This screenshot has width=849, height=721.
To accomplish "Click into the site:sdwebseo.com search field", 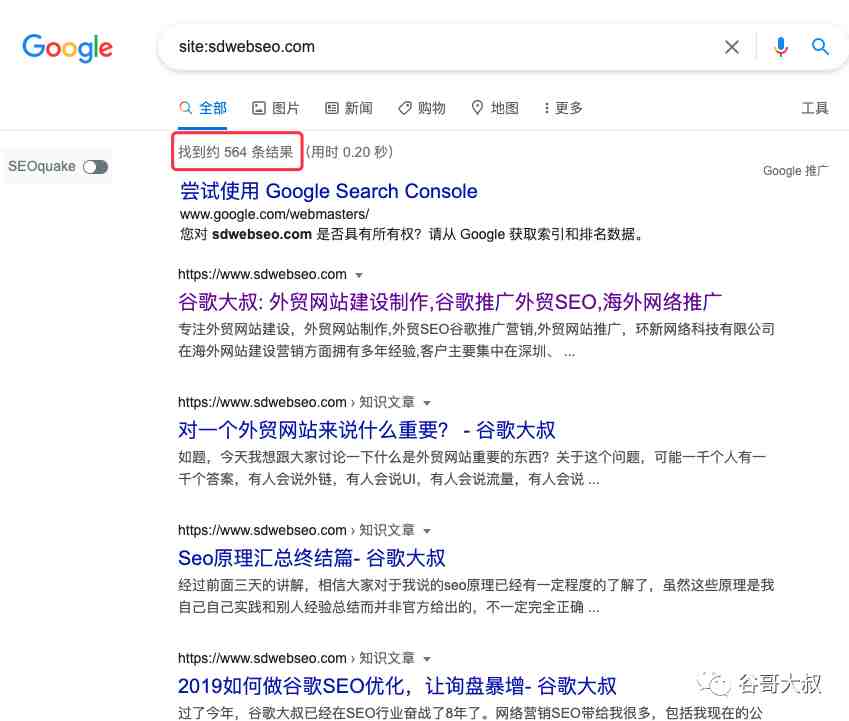I will [439, 47].
